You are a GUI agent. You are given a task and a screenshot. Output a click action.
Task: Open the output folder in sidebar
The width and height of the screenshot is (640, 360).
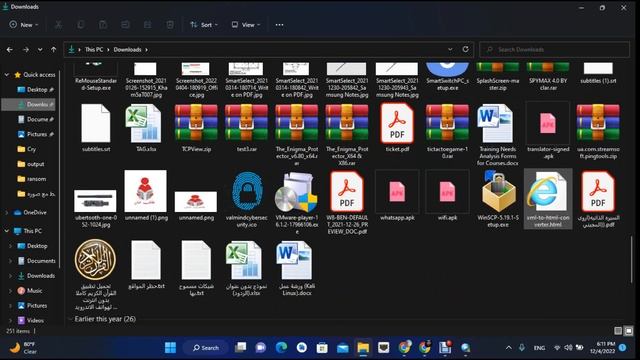(32, 164)
